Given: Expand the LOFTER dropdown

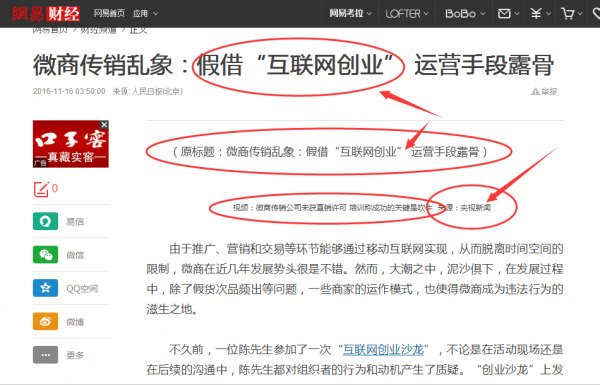Looking at the screenshot, I should (x=407, y=14).
